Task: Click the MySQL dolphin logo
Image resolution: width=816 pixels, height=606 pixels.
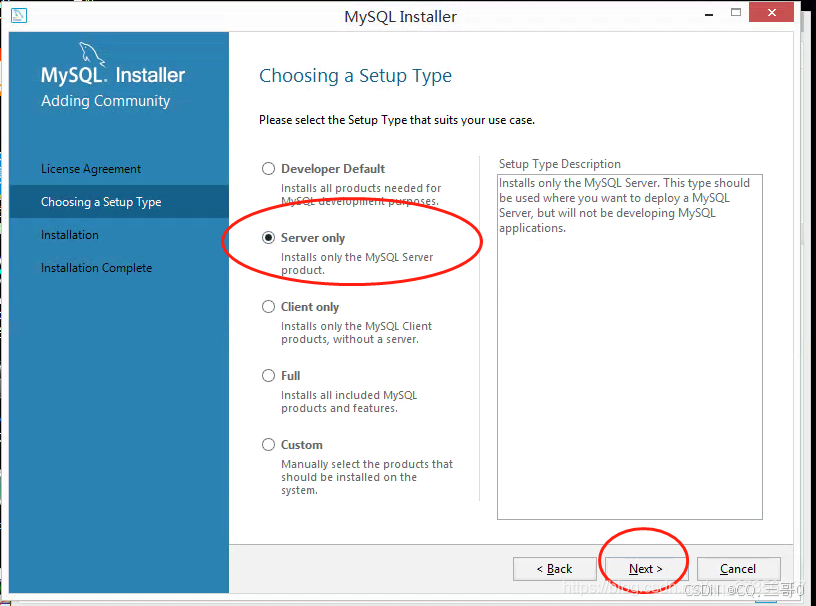Action: click(92, 54)
